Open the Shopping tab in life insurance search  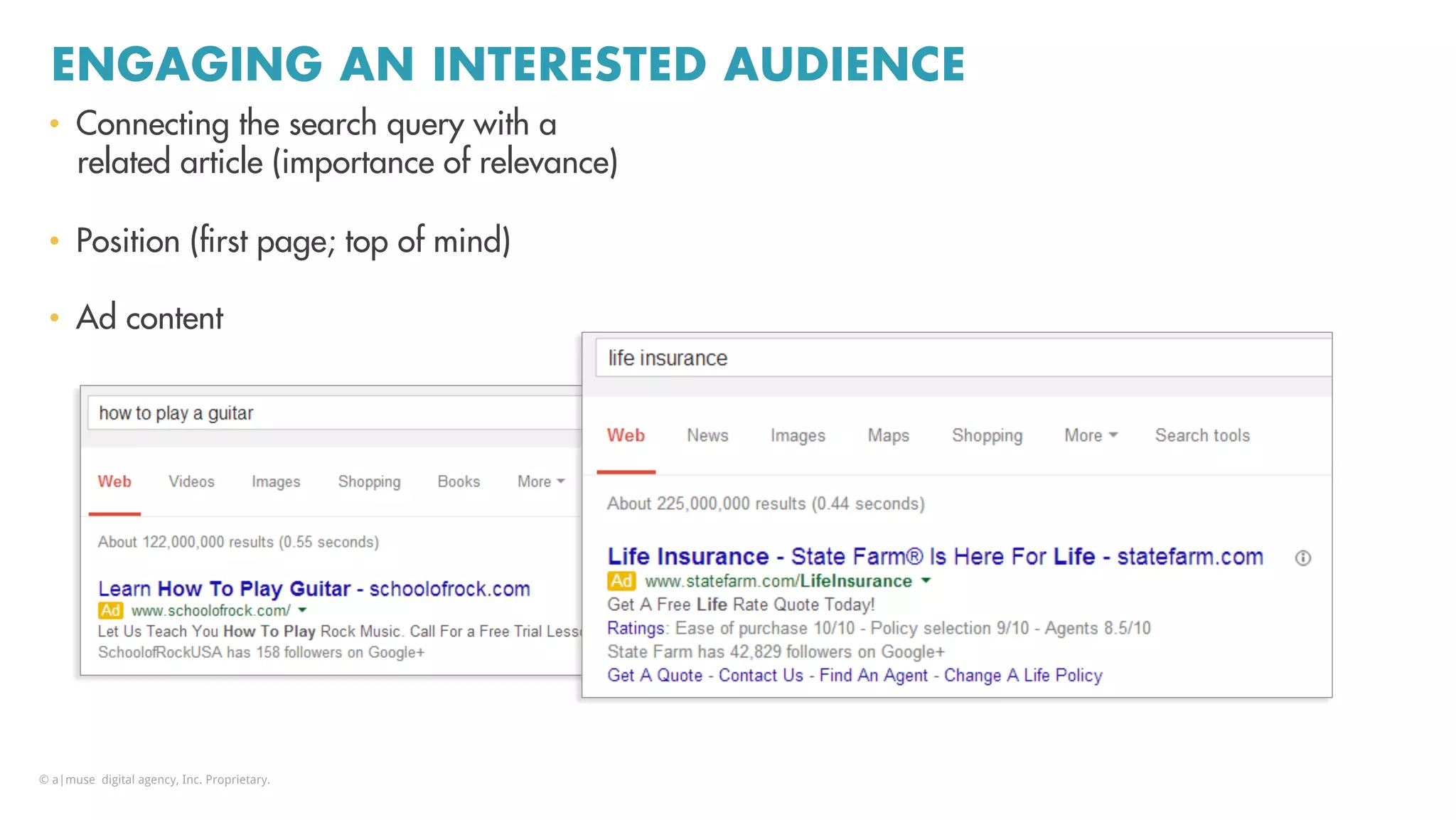(x=987, y=435)
